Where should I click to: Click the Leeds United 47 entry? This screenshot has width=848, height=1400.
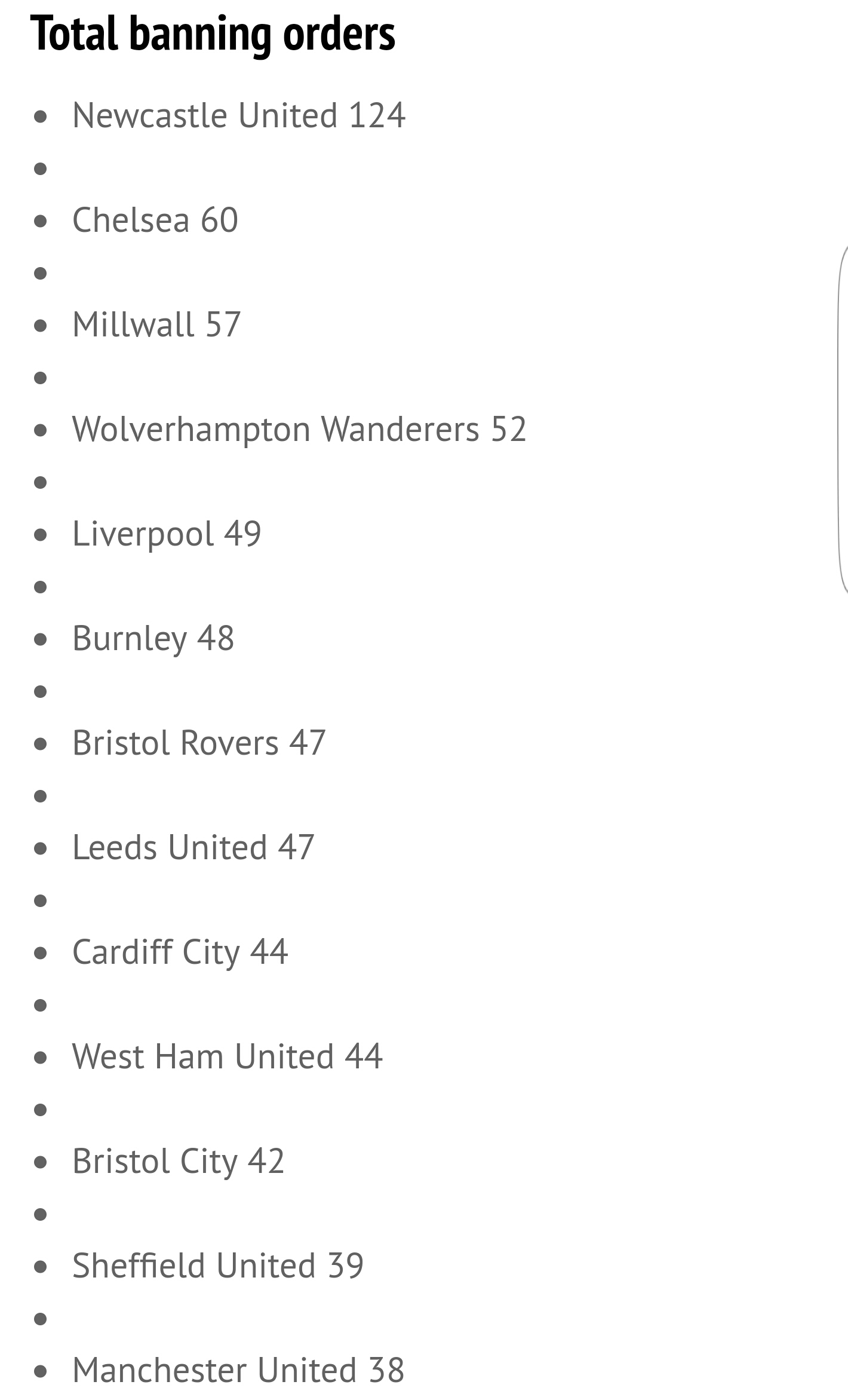click(193, 847)
